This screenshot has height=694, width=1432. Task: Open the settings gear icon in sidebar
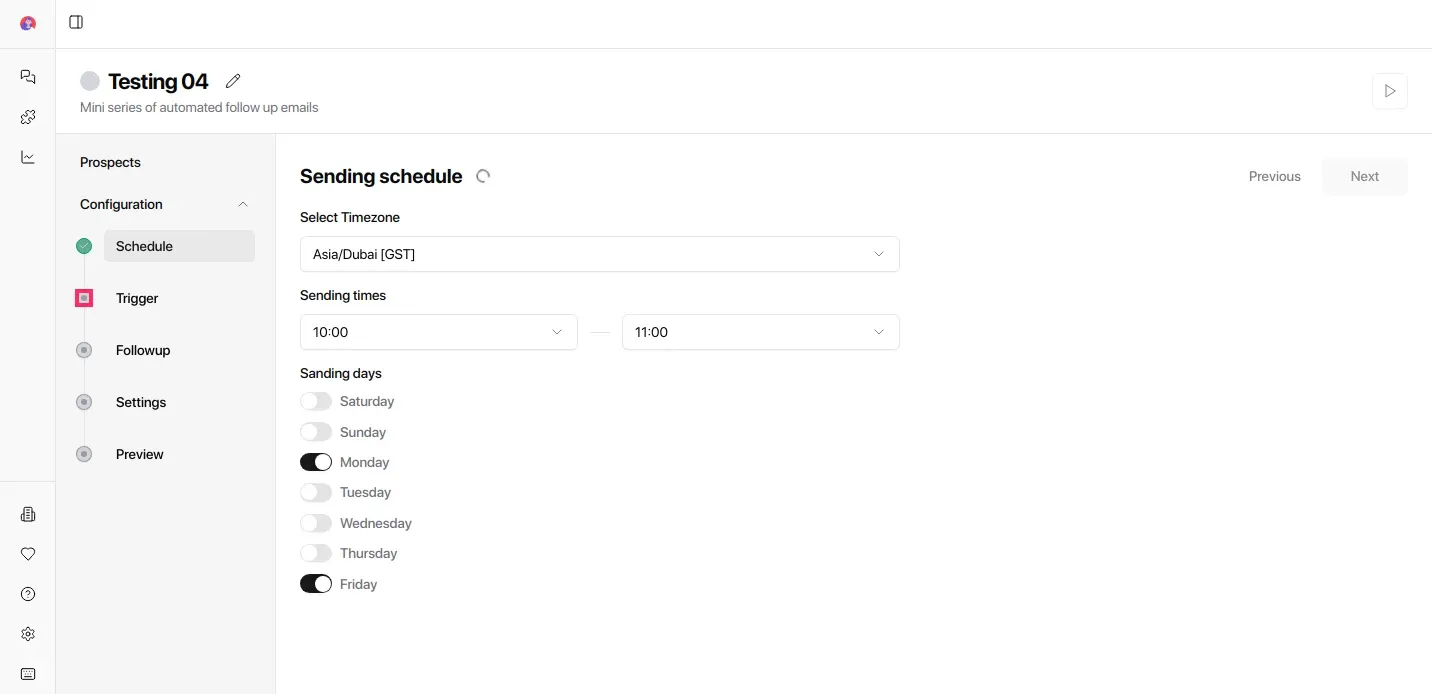click(28, 634)
